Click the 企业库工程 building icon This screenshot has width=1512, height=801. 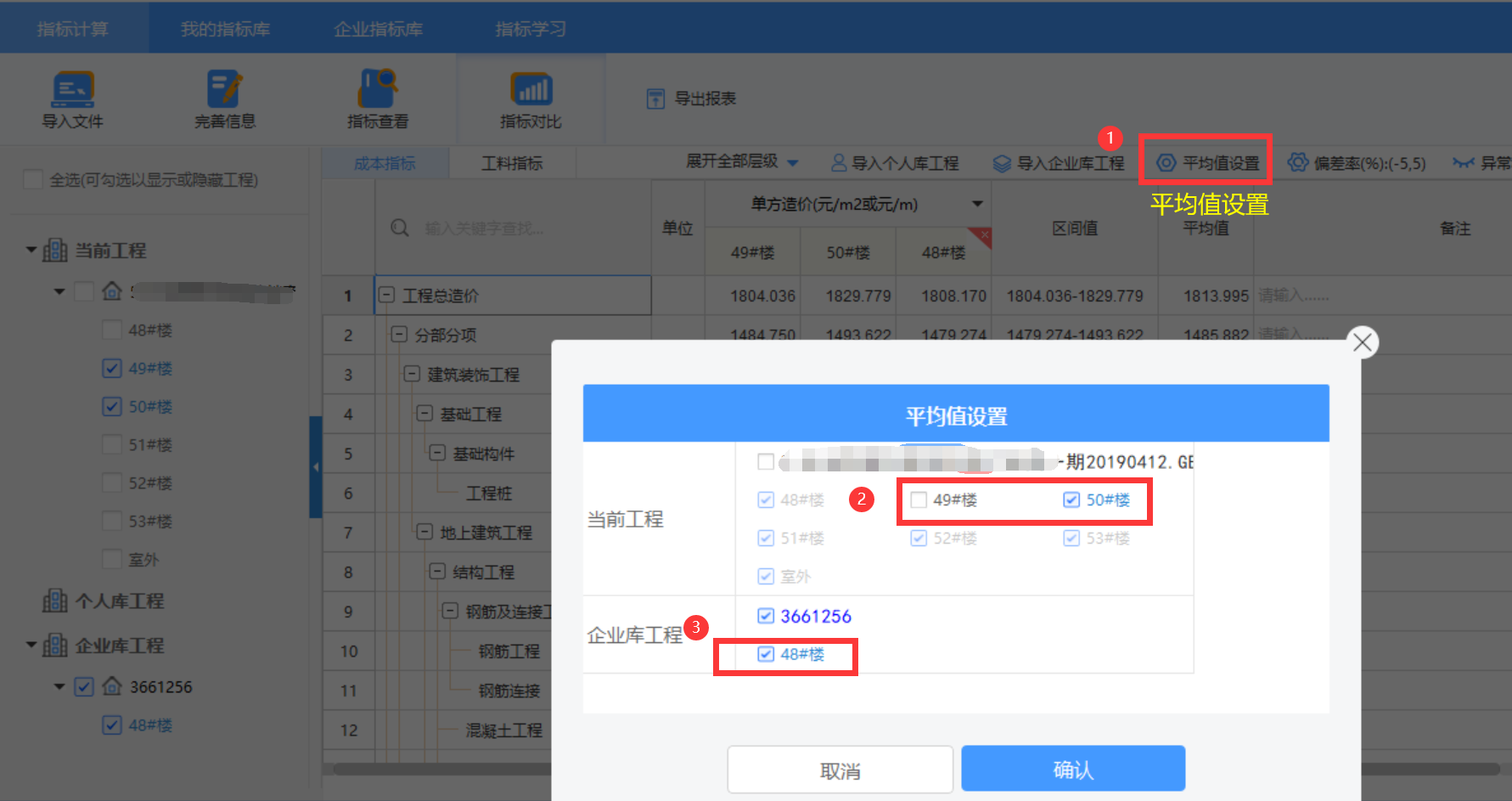point(55,646)
